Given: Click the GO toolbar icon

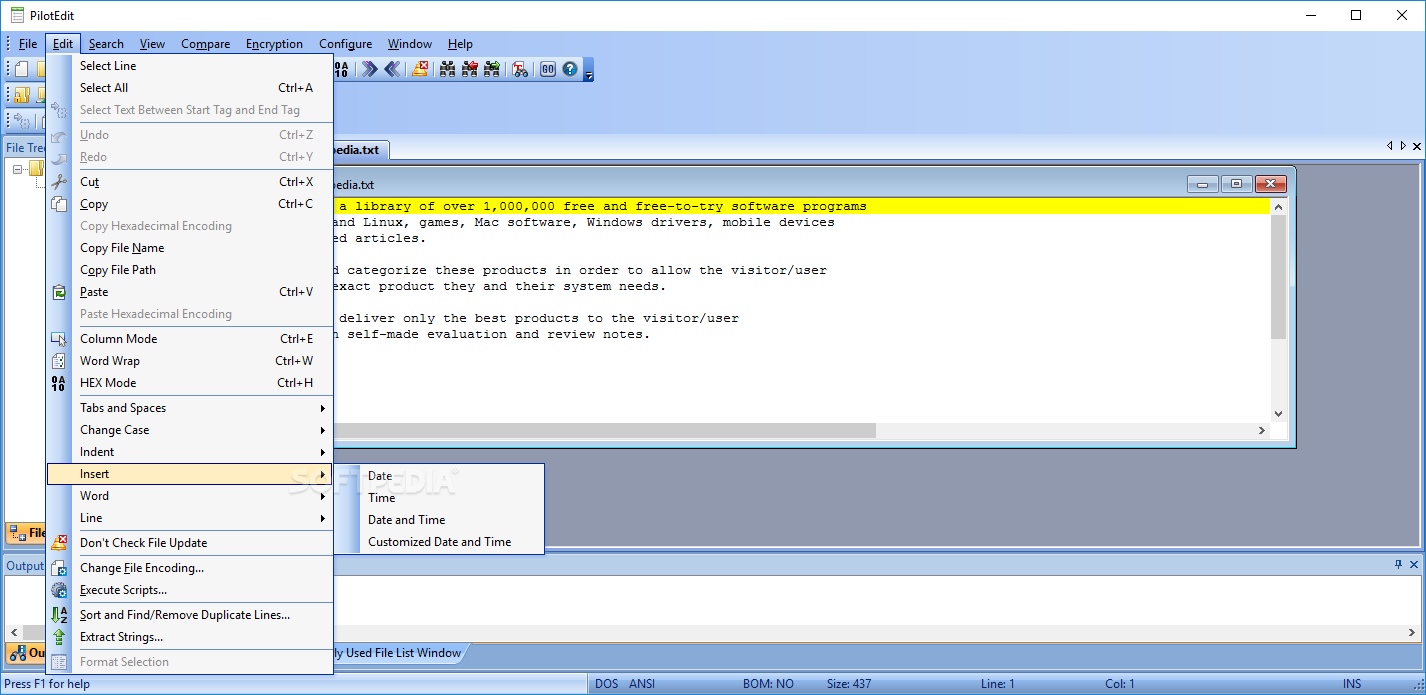Looking at the screenshot, I should [x=548, y=69].
